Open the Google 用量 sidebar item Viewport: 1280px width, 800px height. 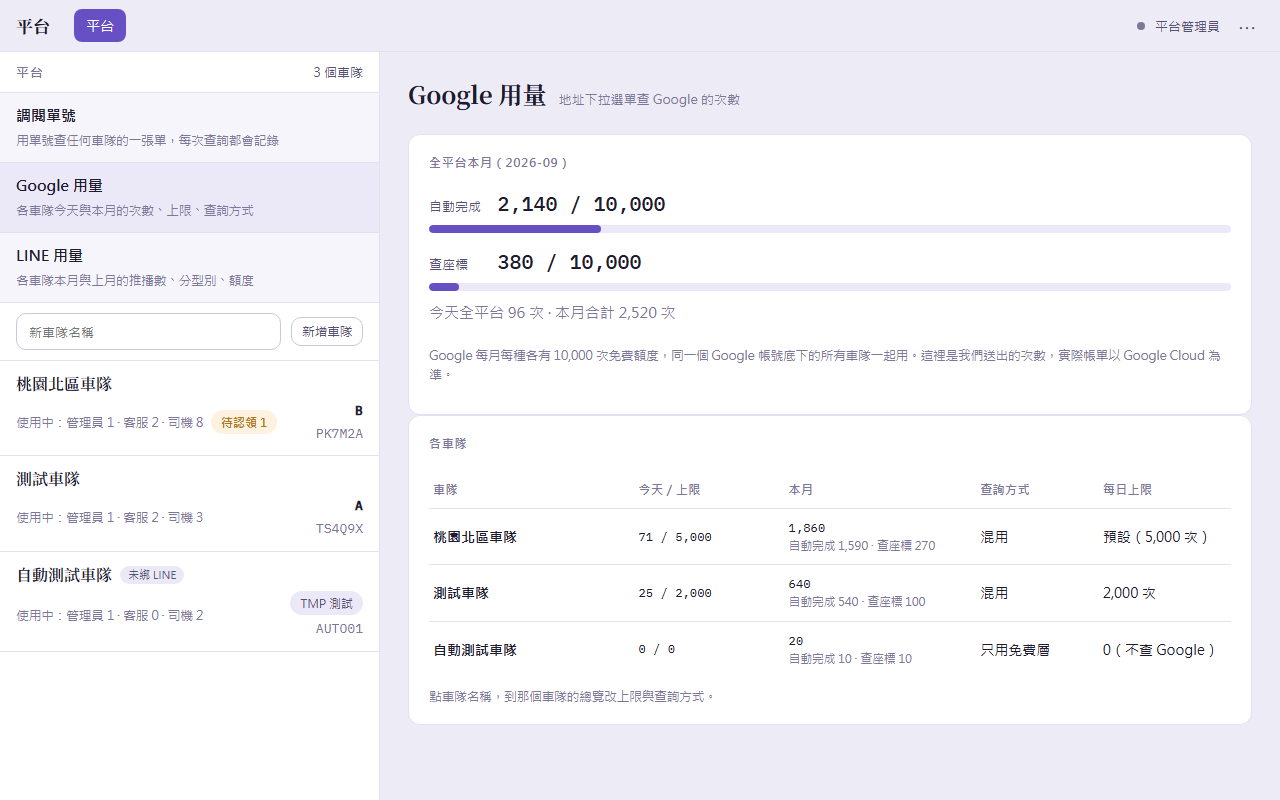pos(189,198)
